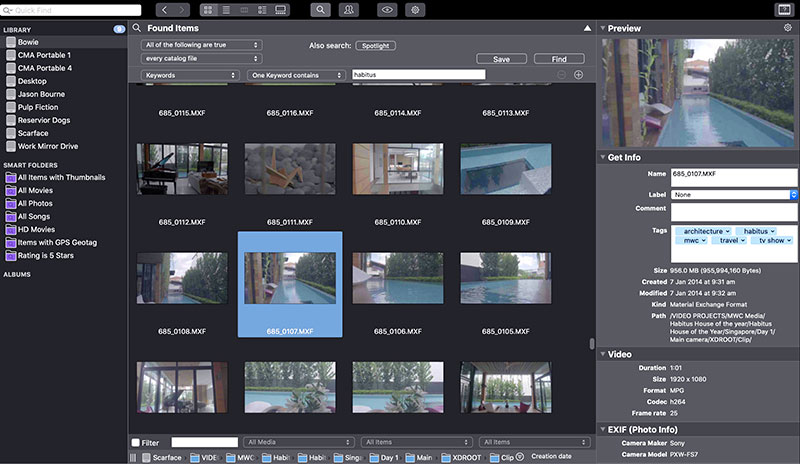Open toolbar gear settings

click(x=415, y=10)
